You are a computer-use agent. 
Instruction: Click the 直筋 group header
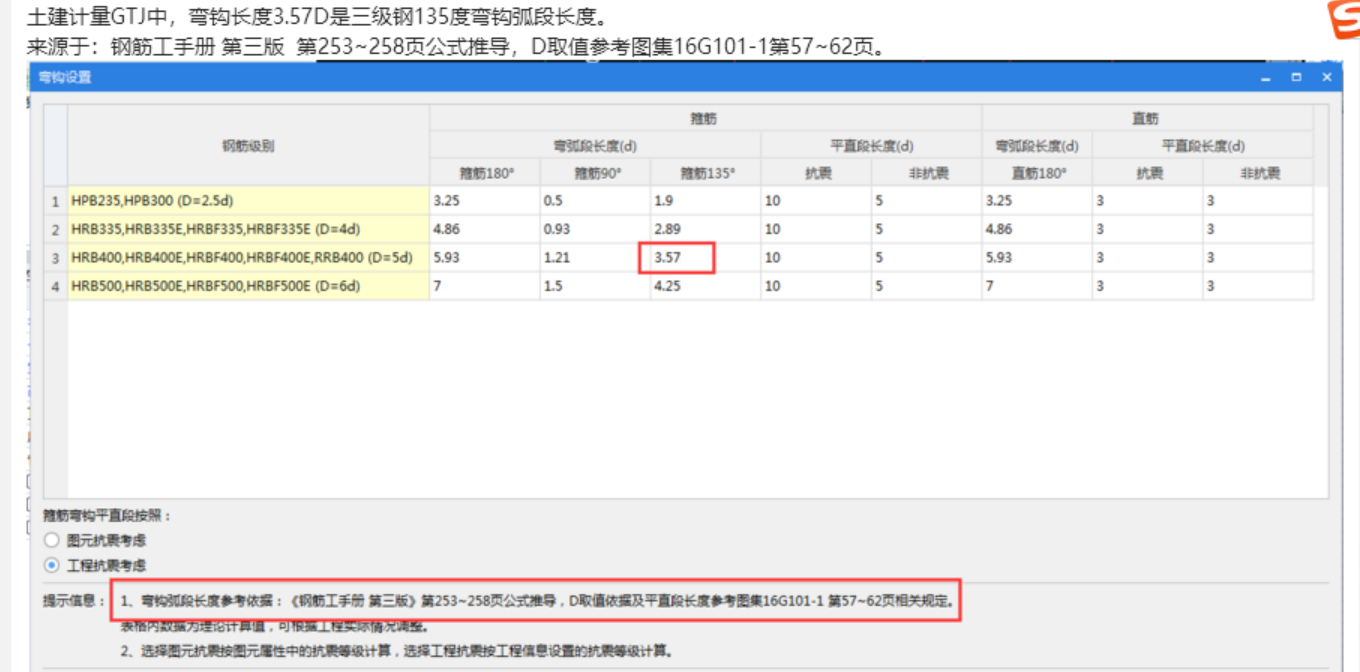(1147, 119)
